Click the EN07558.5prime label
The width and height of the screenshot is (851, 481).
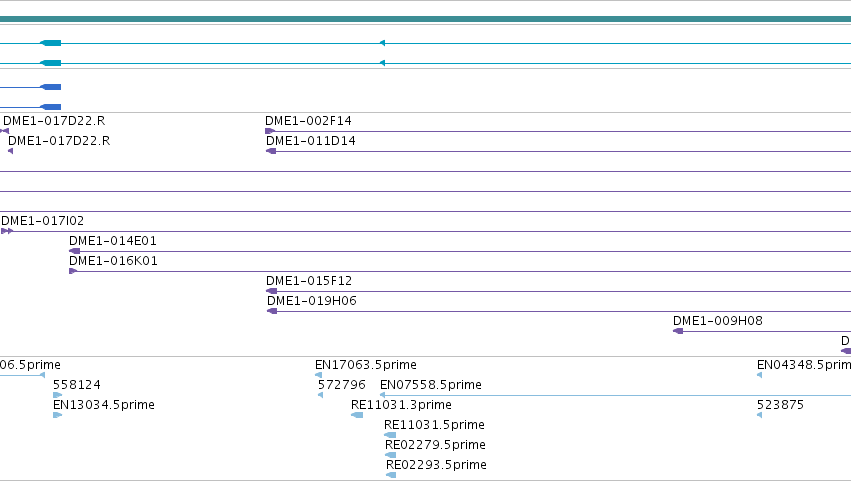pyautogui.click(x=431, y=385)
